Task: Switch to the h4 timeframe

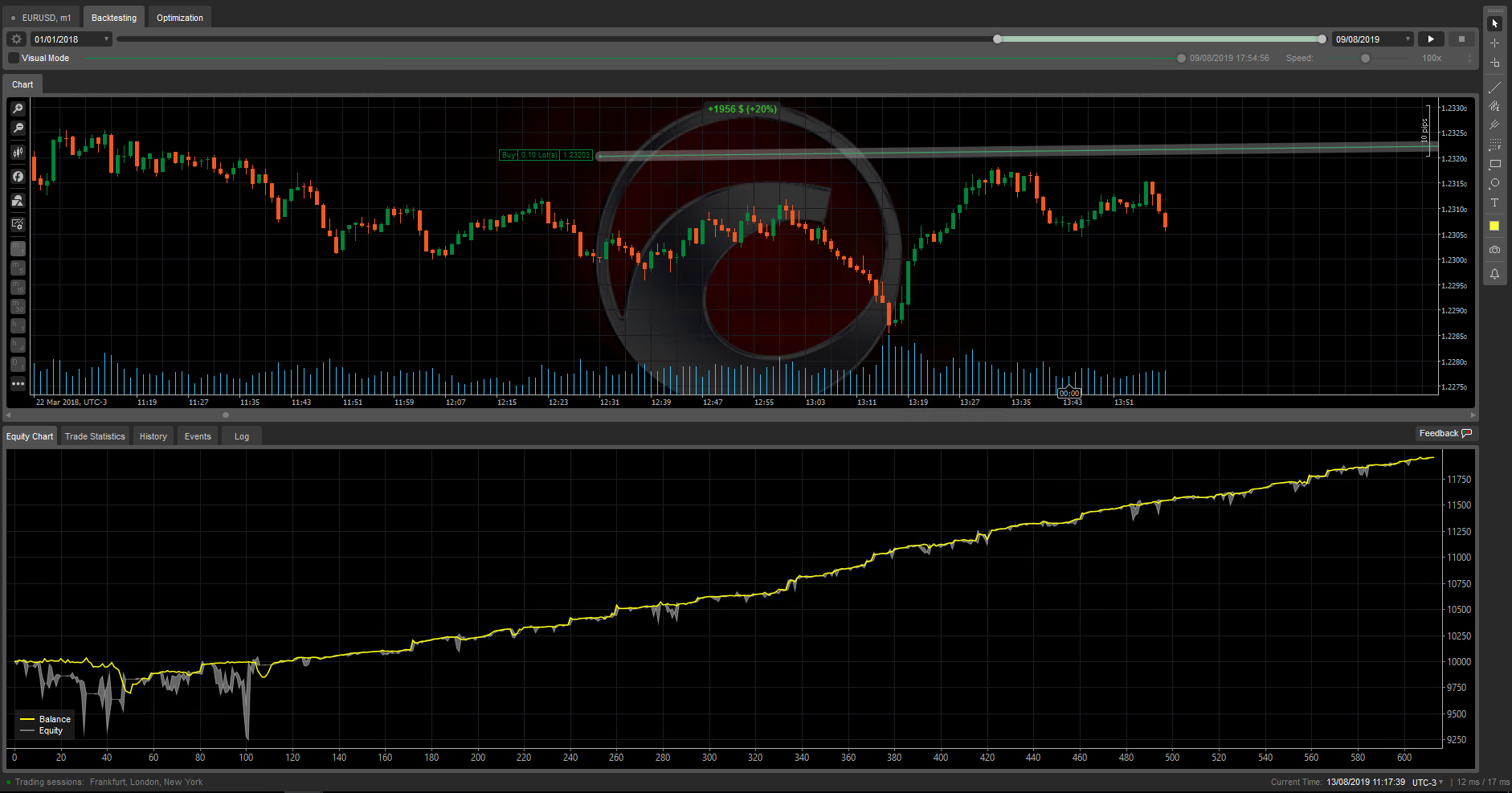Action: click(18, 345)
